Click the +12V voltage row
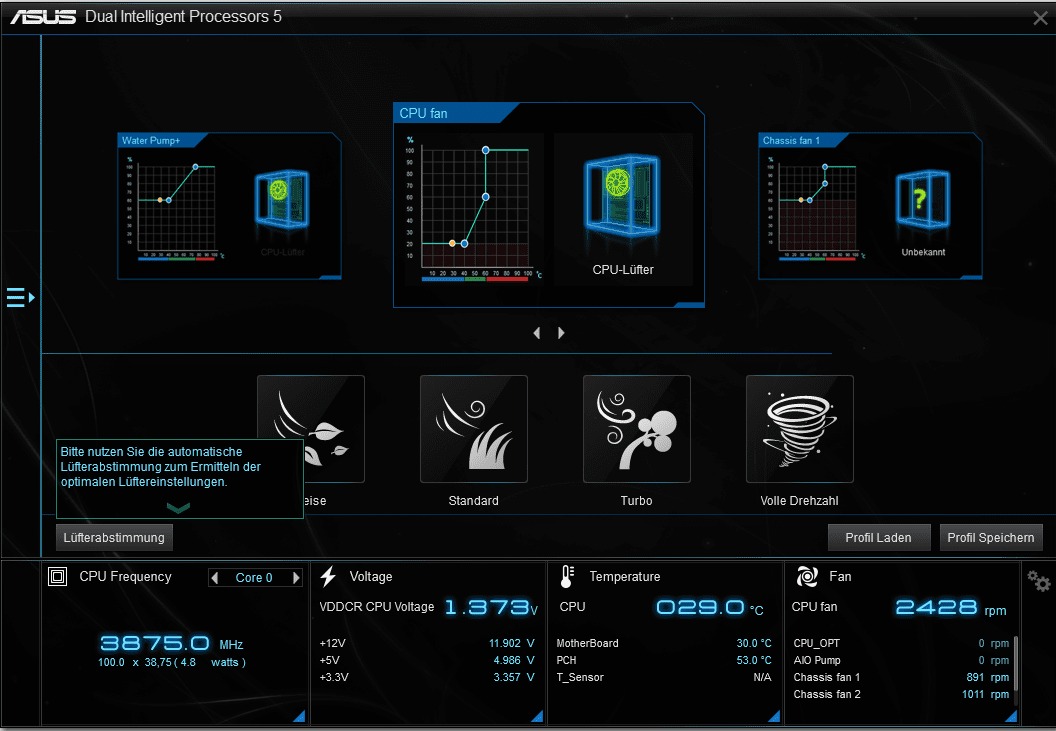Image resolution: width=1056 pixels, height=731 pixels. (x=427, y=643)
